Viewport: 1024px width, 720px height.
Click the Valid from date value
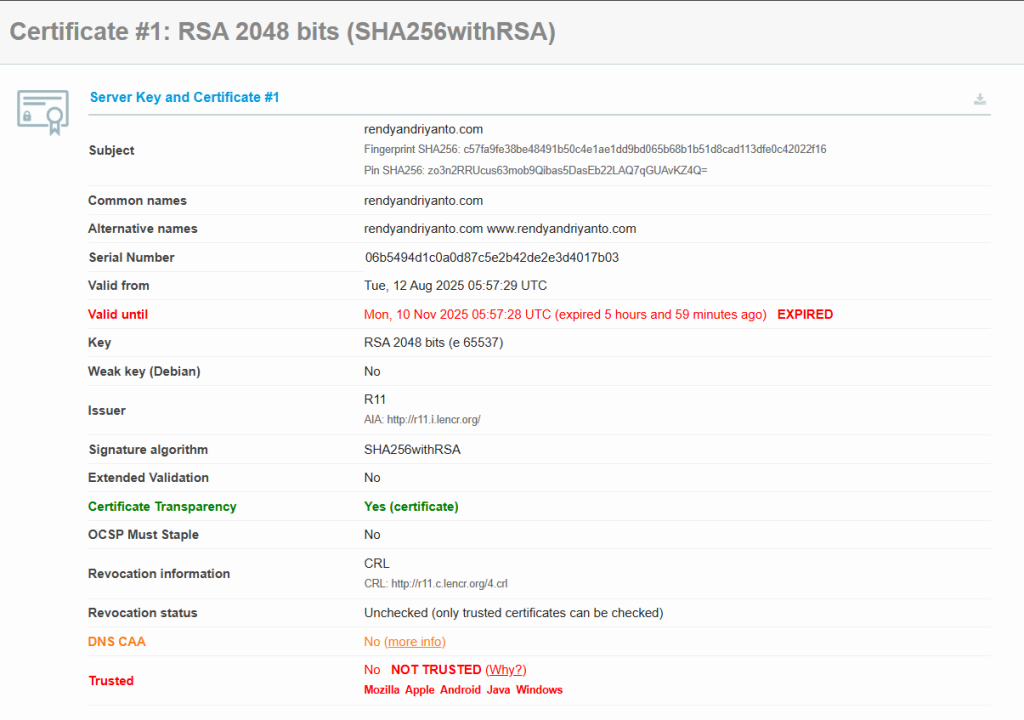pos(455,286)
